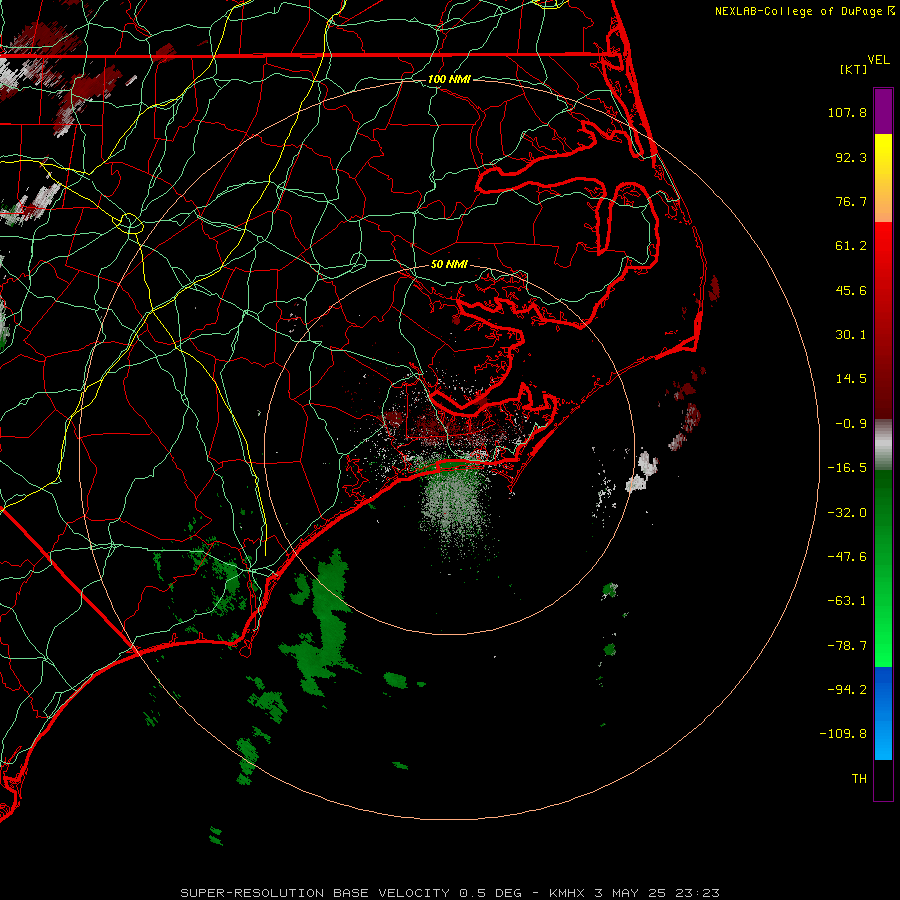The height and width of the screenshot is (900, 900).
Task: Click the -47.6 velocity scale label
Action: [x=847, y=557]
